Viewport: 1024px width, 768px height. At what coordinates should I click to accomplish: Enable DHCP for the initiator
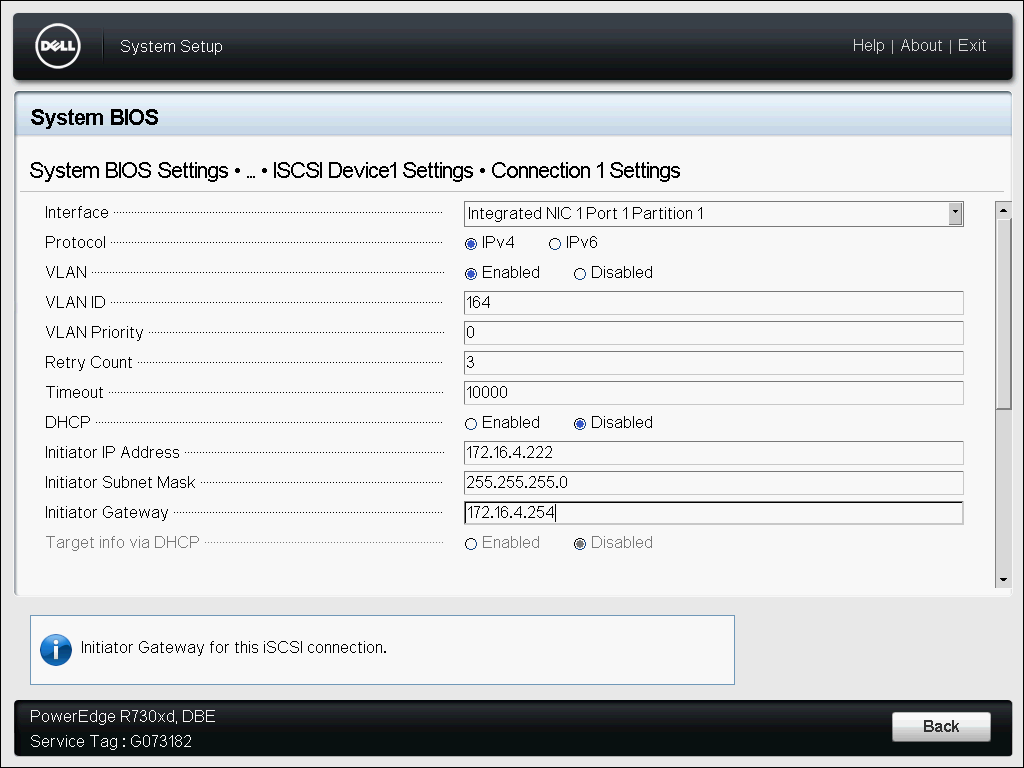click(x=471, y=423)
